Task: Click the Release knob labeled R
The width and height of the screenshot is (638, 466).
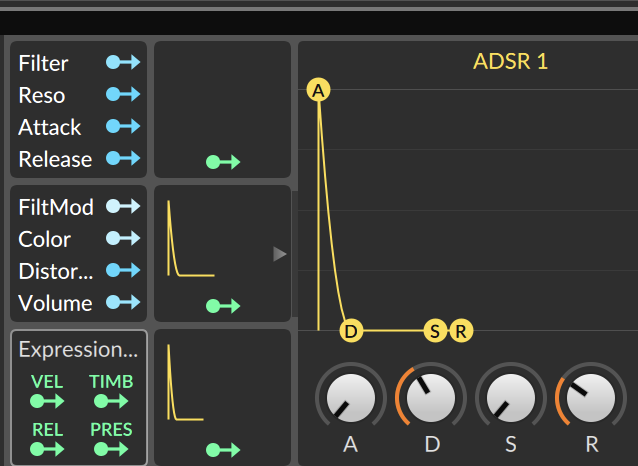Action: [591, 397]
